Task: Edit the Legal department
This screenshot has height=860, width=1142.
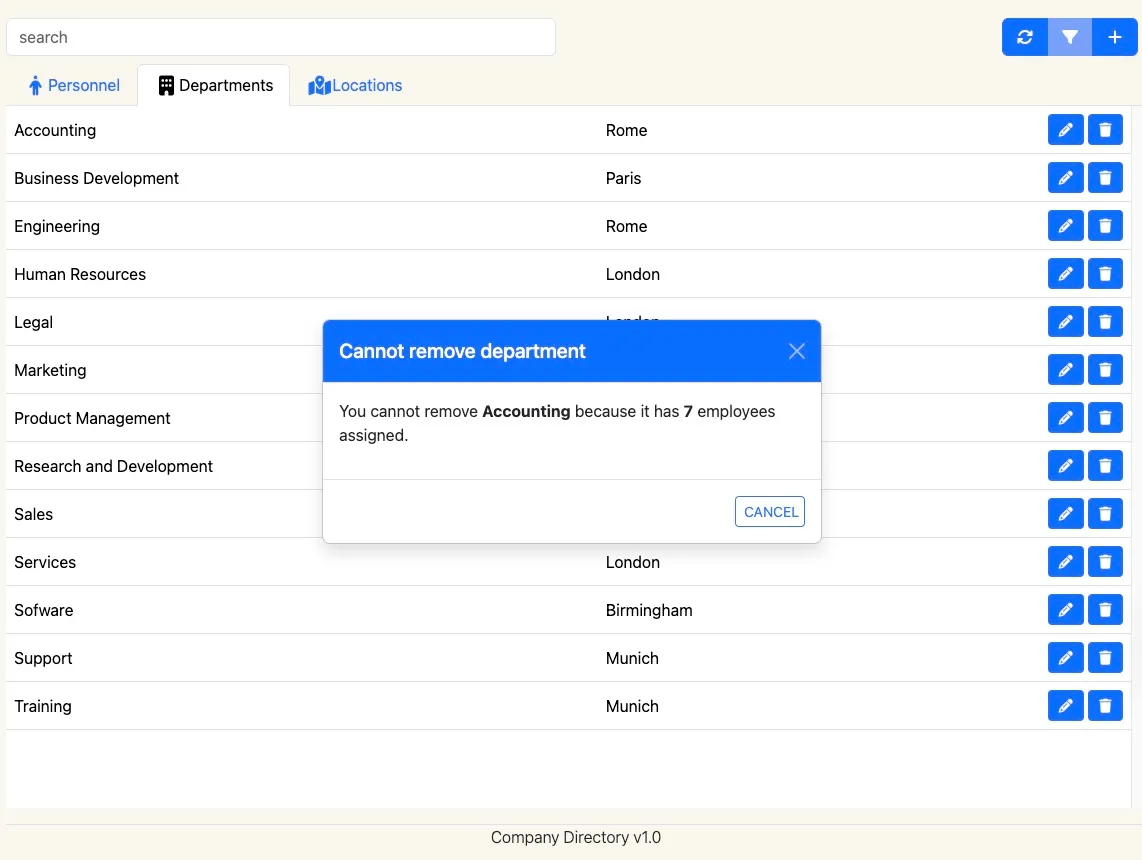Action: click(x=1065, y=322)
